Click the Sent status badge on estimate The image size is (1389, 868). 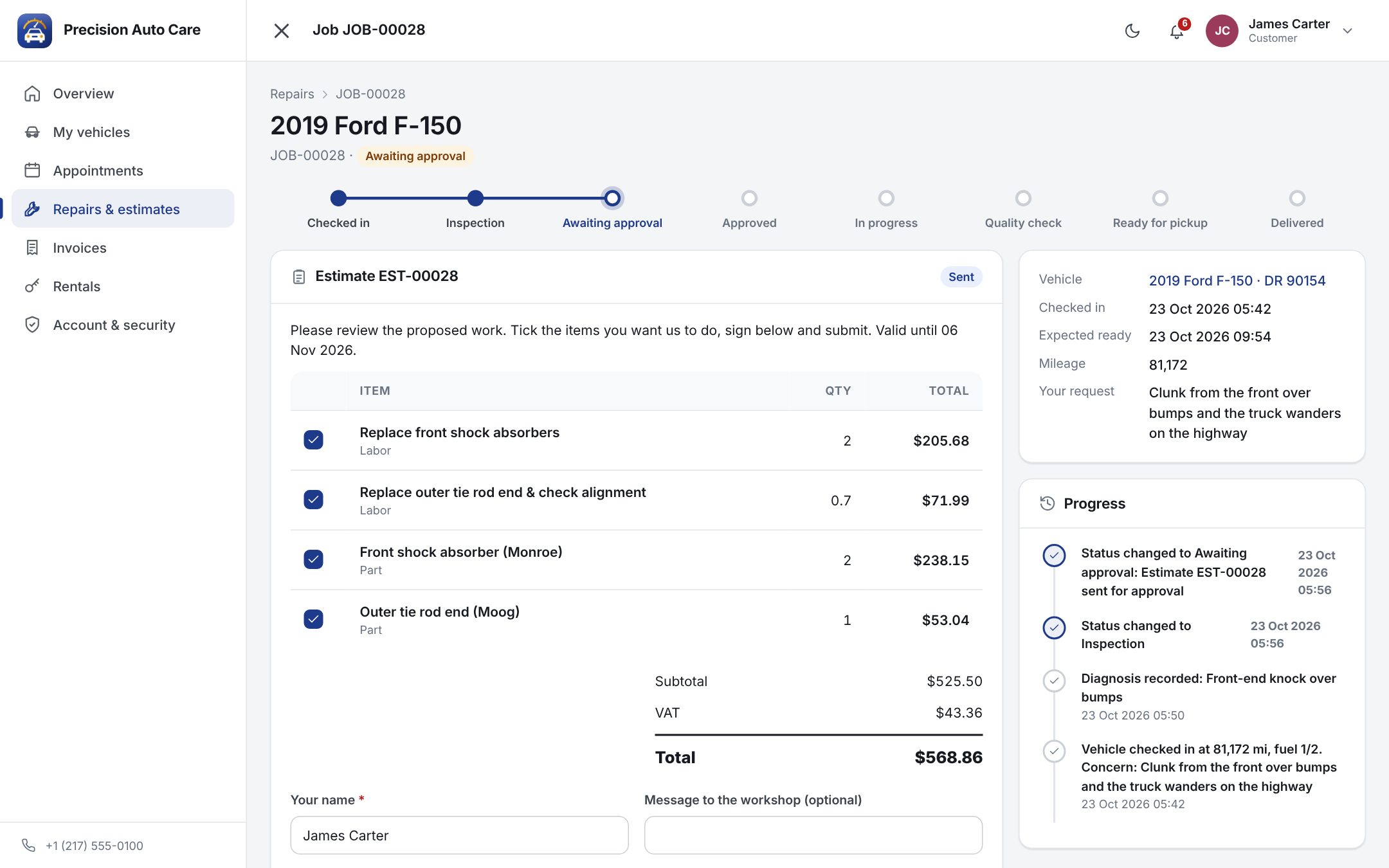click(x=961, y=276)
